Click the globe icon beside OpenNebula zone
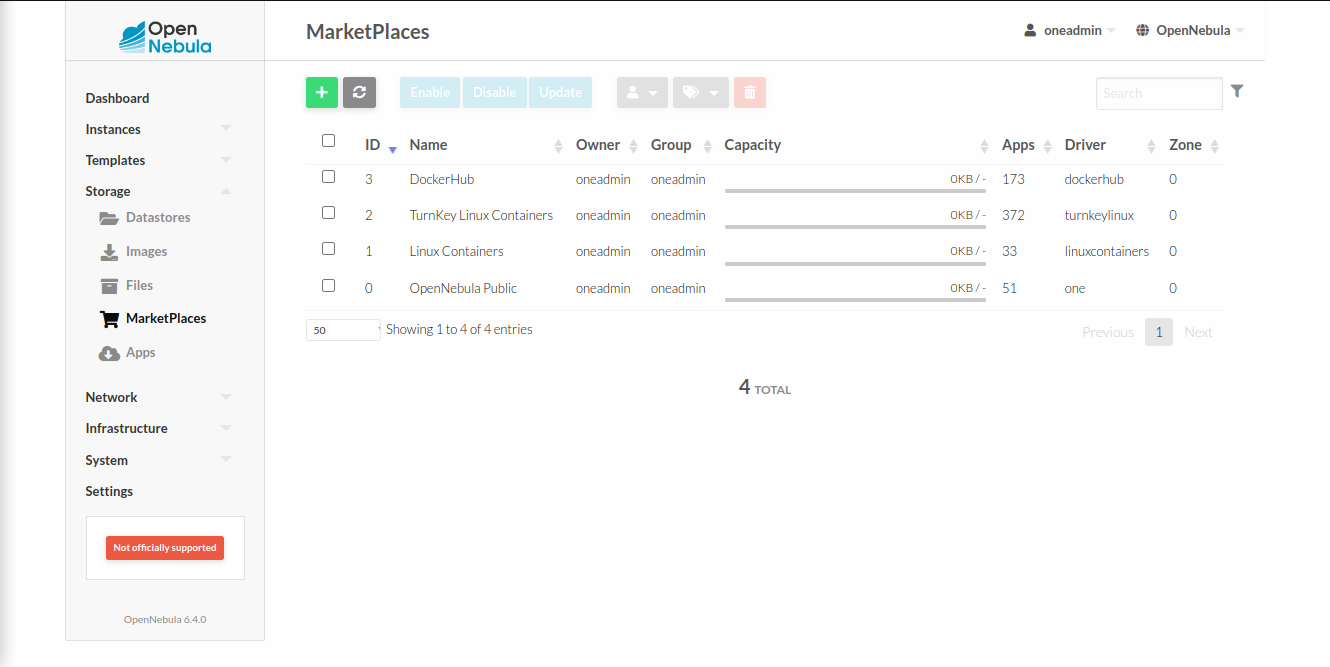 point(1143,30)
